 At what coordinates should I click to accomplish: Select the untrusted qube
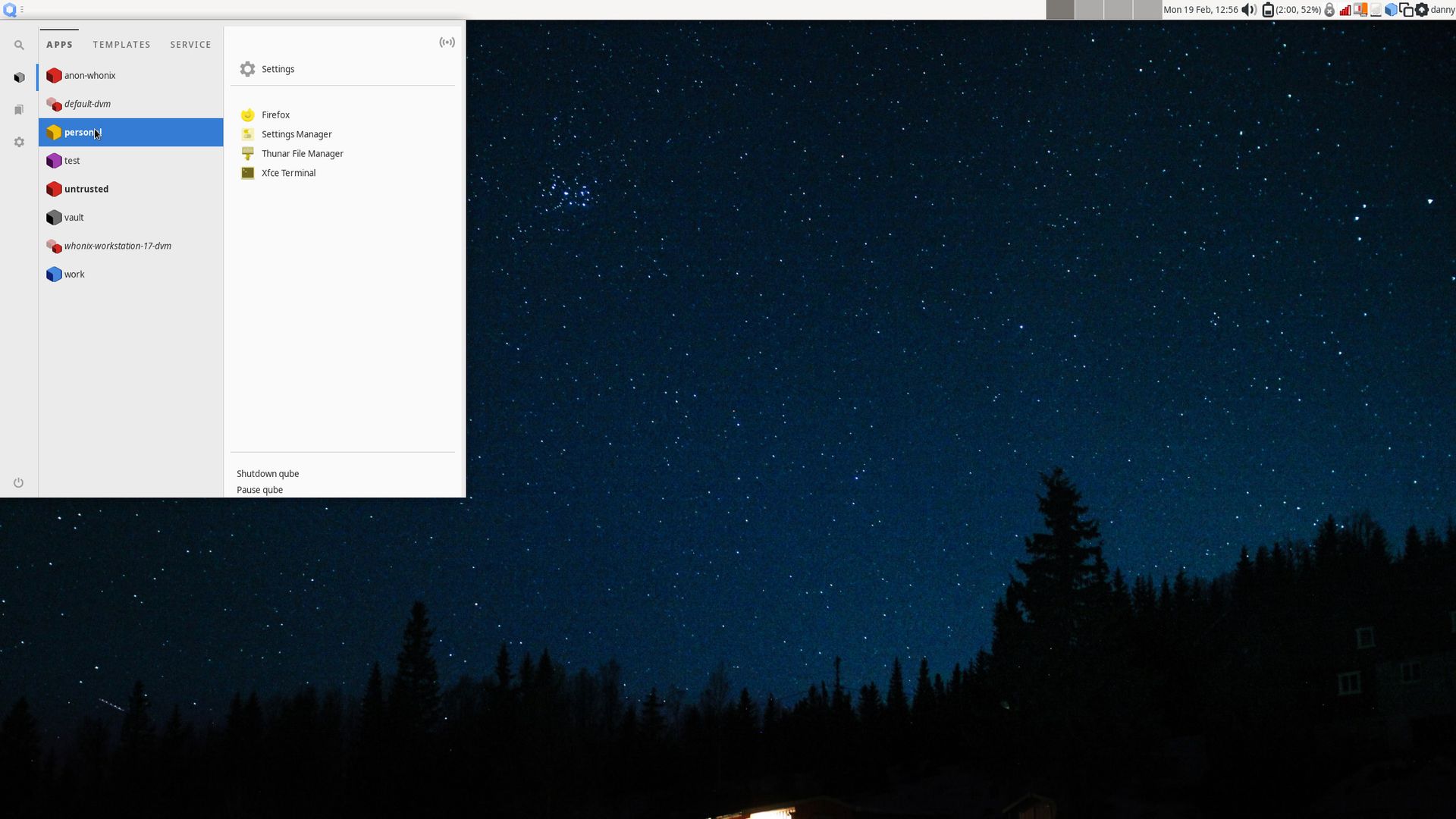coord(86,189)
